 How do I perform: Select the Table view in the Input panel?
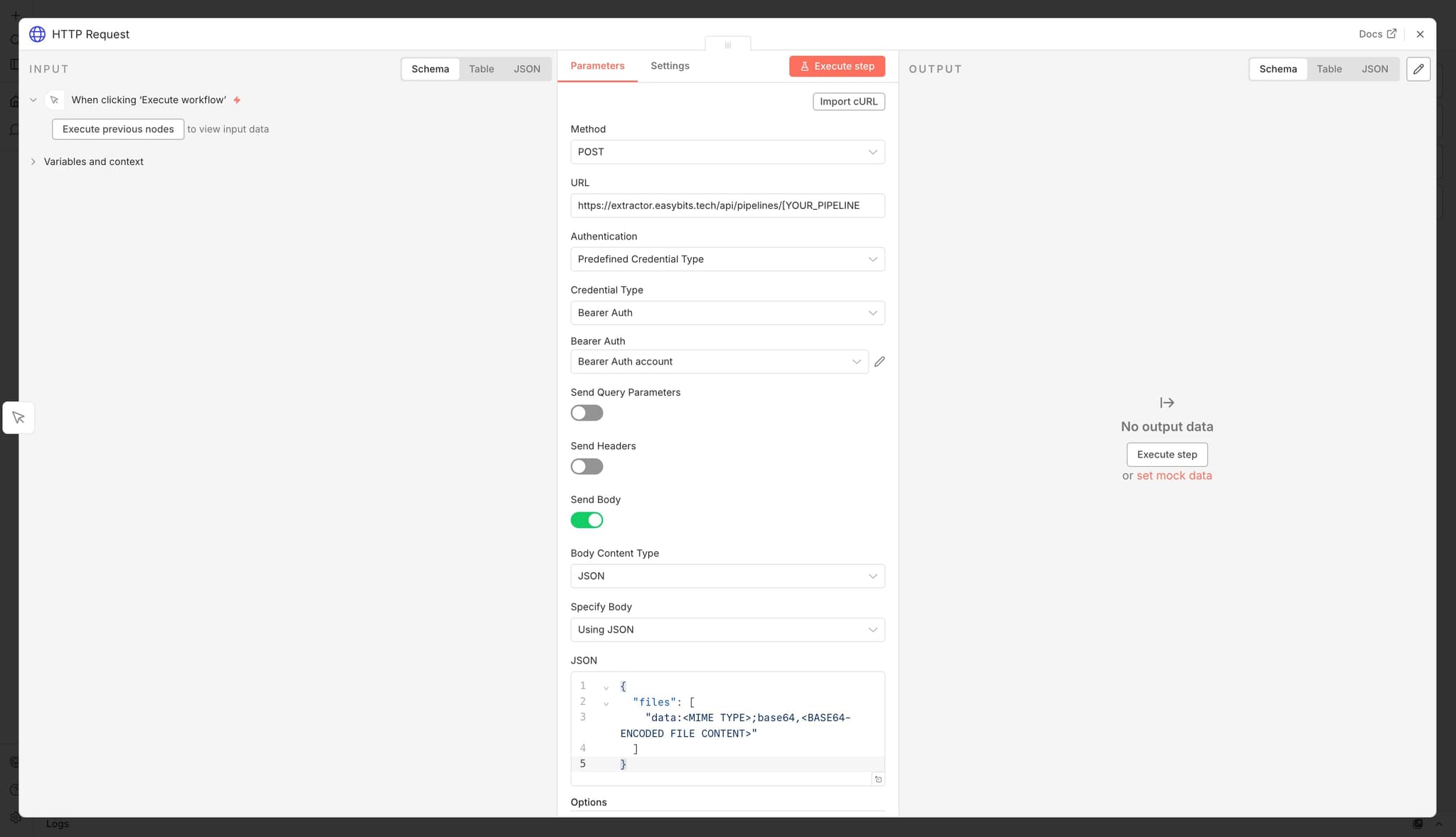coord(481,68)
